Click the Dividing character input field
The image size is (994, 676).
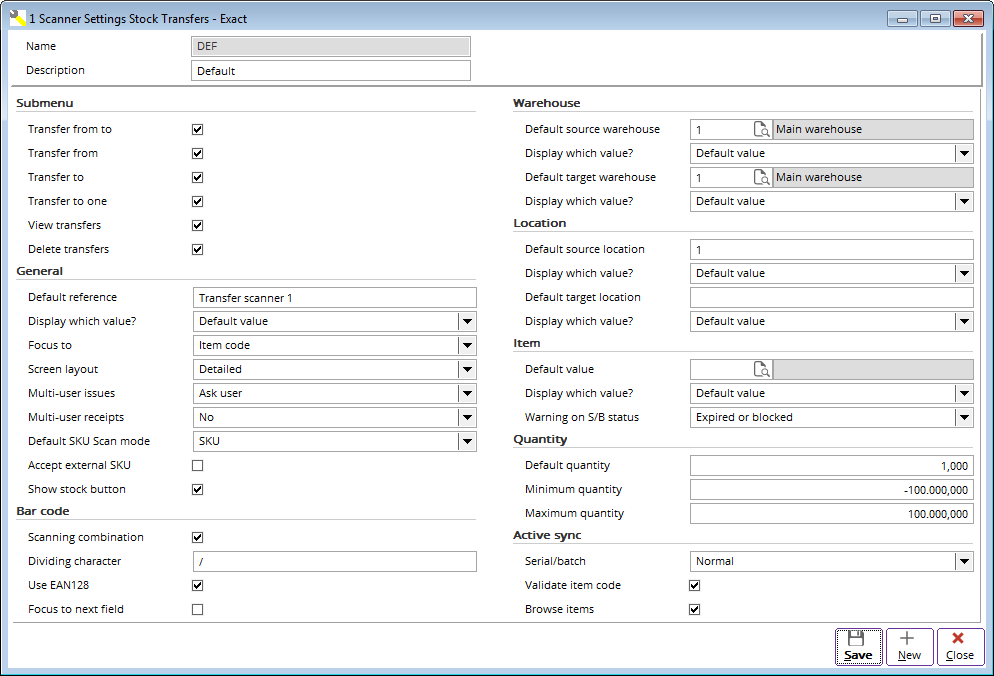(334, 561)
